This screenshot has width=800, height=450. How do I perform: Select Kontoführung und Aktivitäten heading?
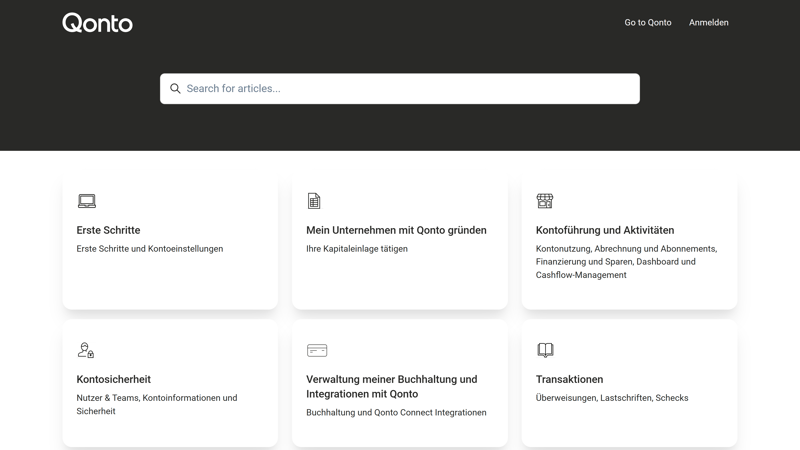tap(604, 230)
